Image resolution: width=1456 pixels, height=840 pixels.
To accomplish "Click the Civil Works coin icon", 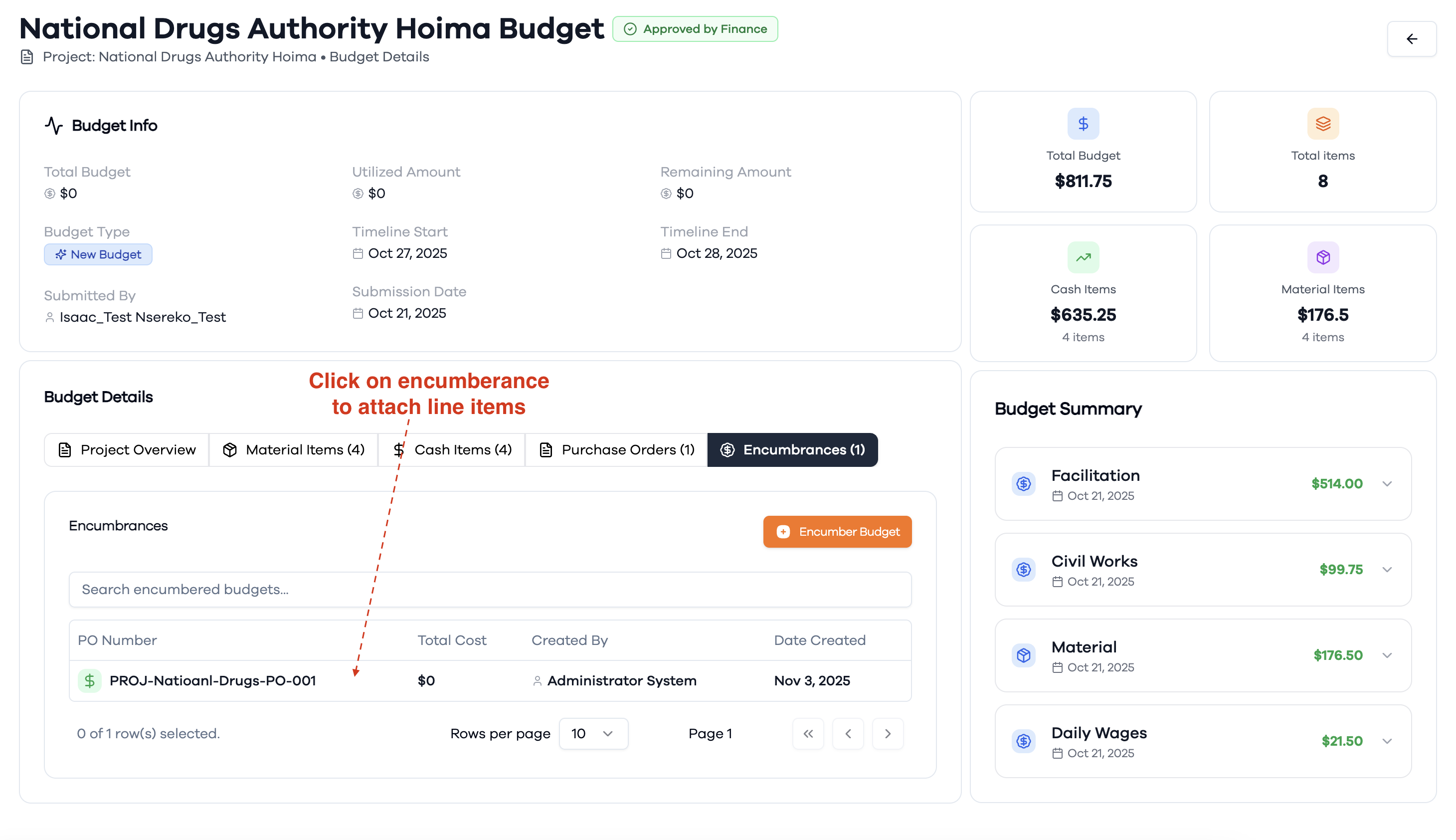I will click(1023, 570).
